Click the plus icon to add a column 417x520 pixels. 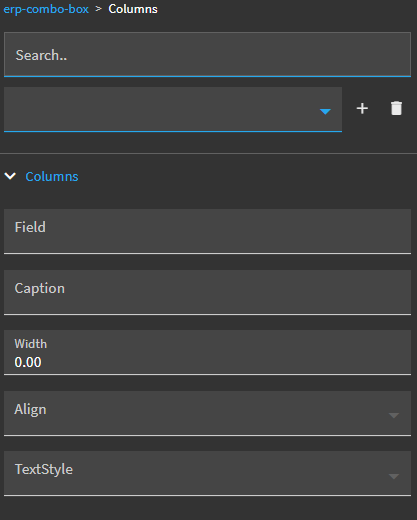tap(362, 109)
